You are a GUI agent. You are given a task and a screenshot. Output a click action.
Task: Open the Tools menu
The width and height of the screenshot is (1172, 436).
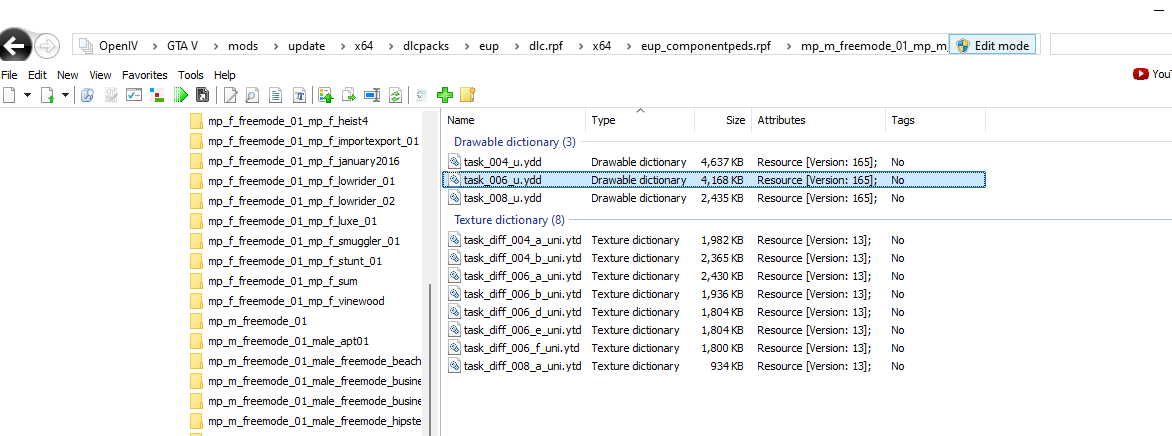[190, 75]
